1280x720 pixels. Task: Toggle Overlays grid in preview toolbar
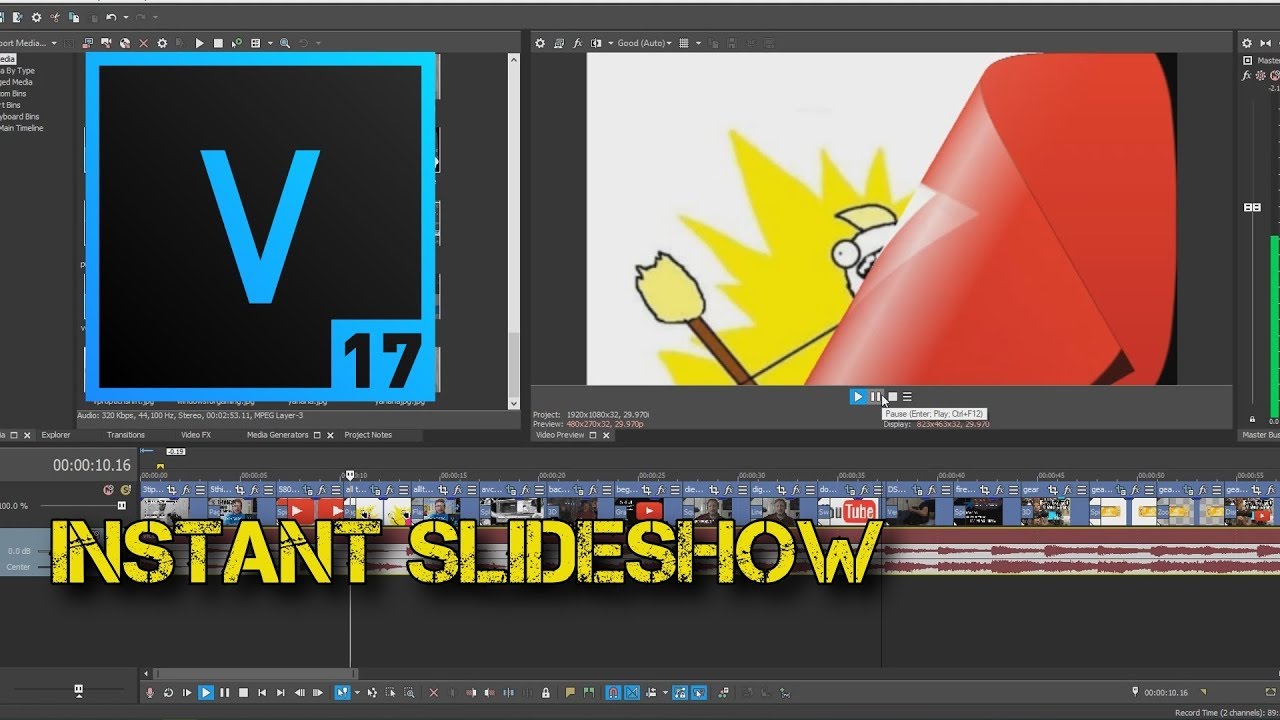[x=684, y=43]
